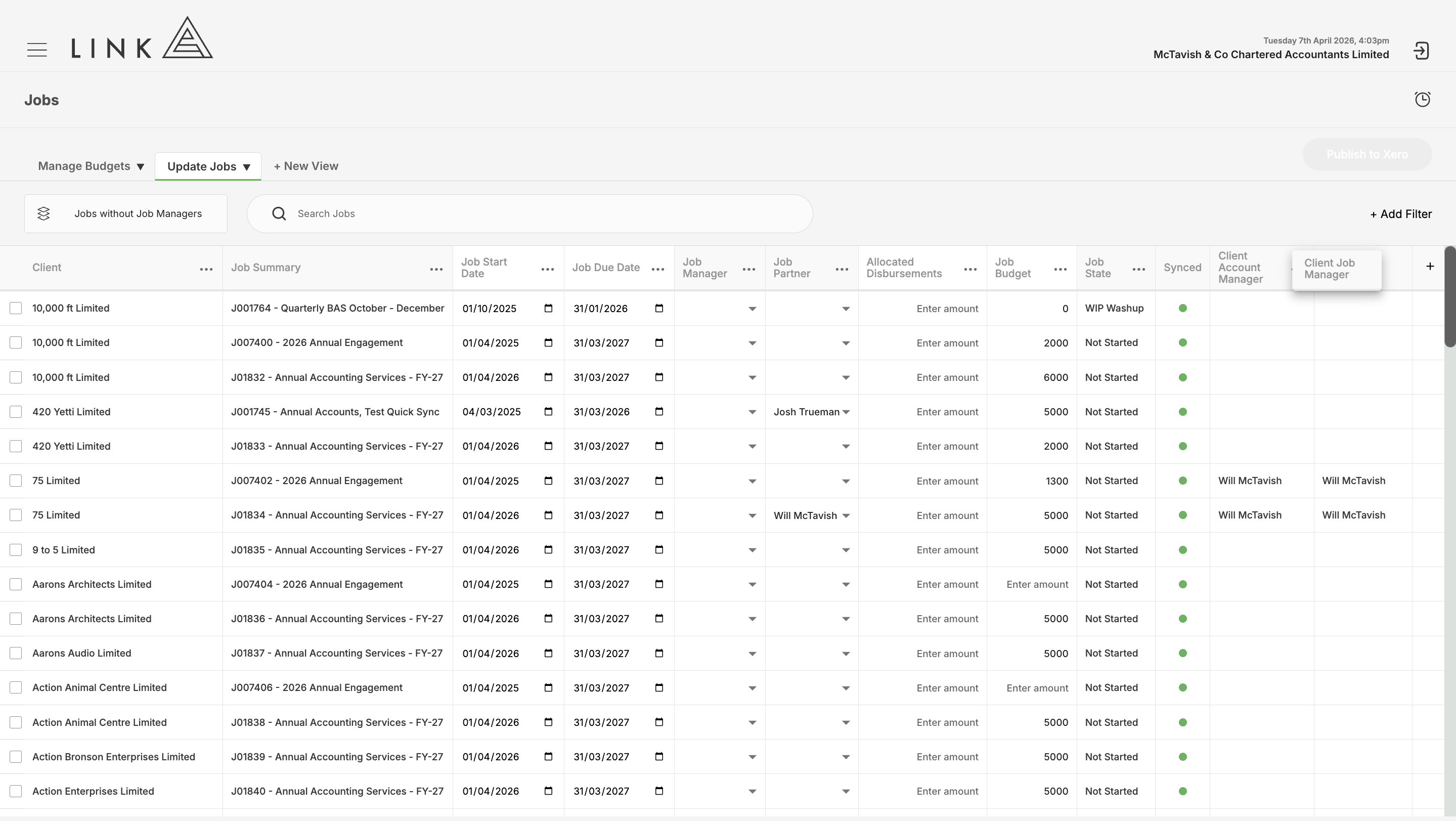Screen dimensions: 1456x821
Task: Tick checkbox for 75 Limited J007402 row
Action: coord(16,481)
